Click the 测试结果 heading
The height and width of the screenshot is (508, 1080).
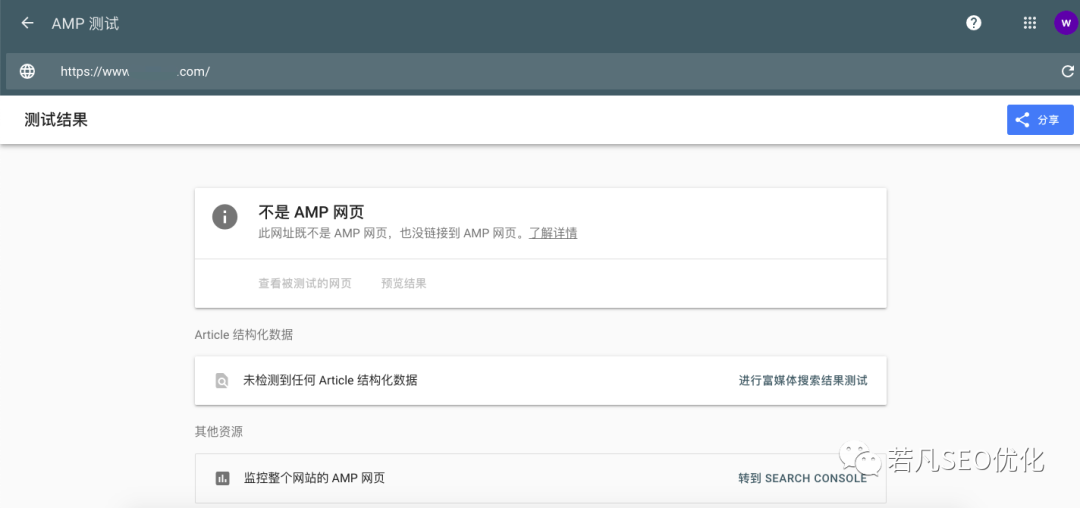[x=56, y=120]
